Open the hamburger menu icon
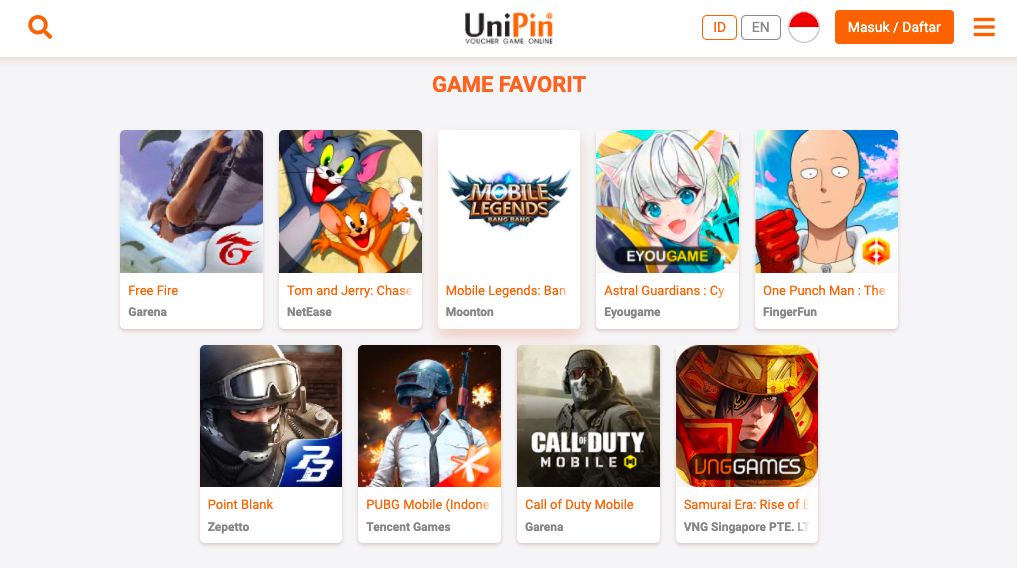Image resolution: width=1017 pixels, height=568 pixels. pos(984,27)
